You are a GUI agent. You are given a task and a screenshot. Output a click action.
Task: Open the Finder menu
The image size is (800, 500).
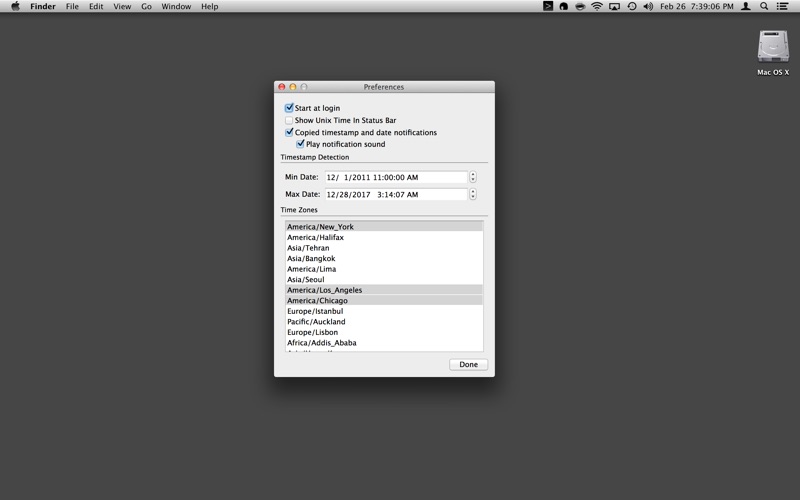point(43,6)
